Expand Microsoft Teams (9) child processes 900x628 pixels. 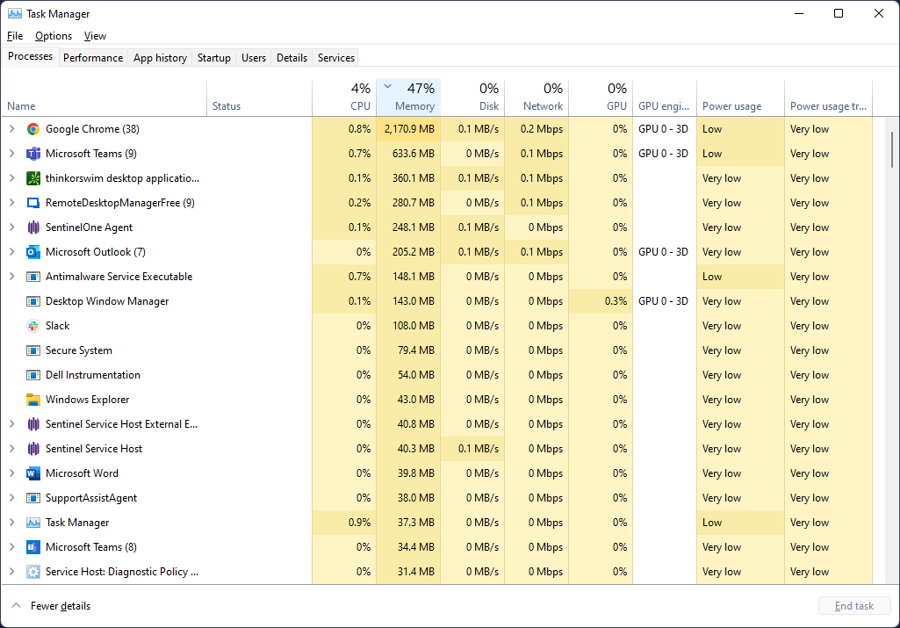(12, 153)
